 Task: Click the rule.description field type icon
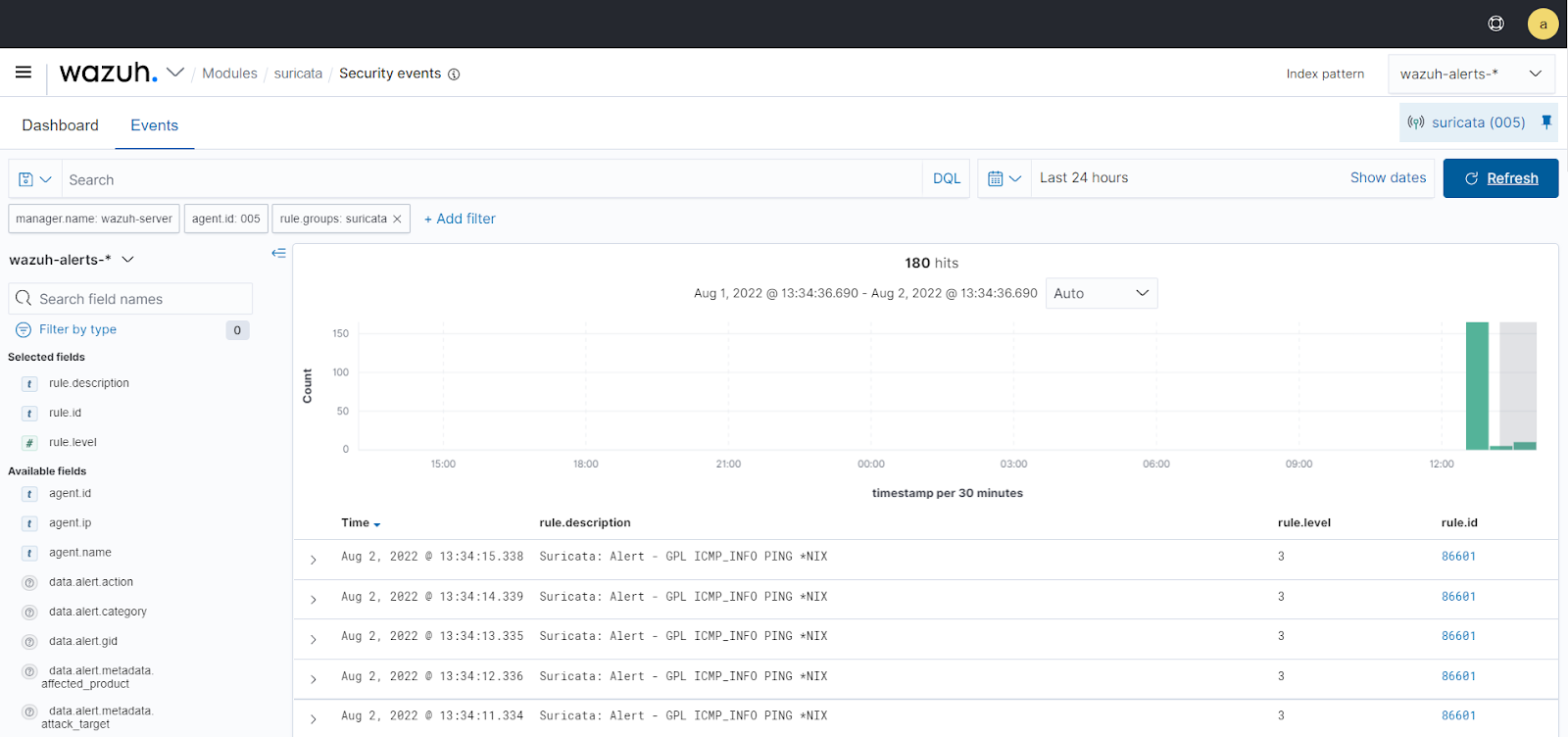(29, 384)
